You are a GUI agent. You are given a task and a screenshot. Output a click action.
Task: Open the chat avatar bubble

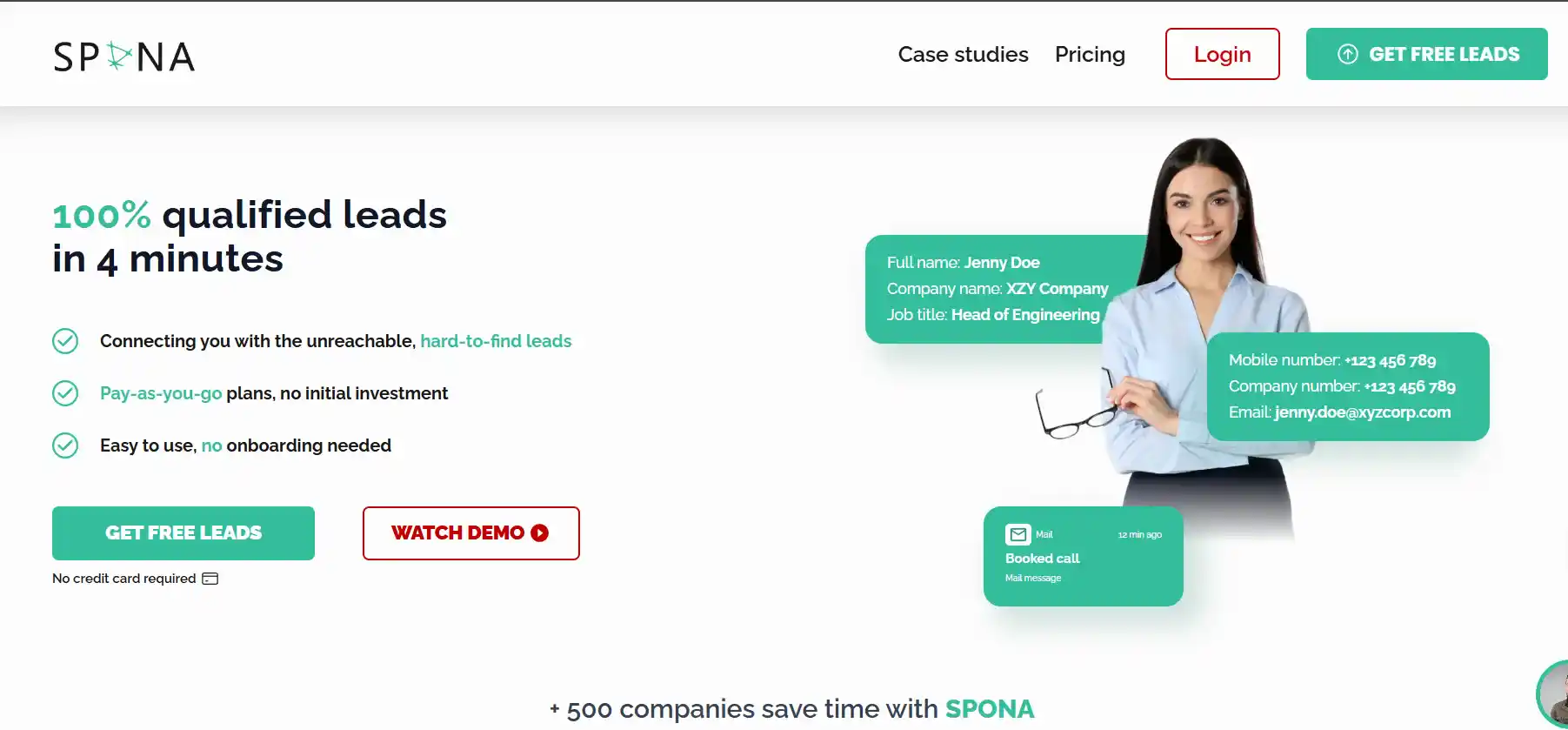[x=1555, y=694]
